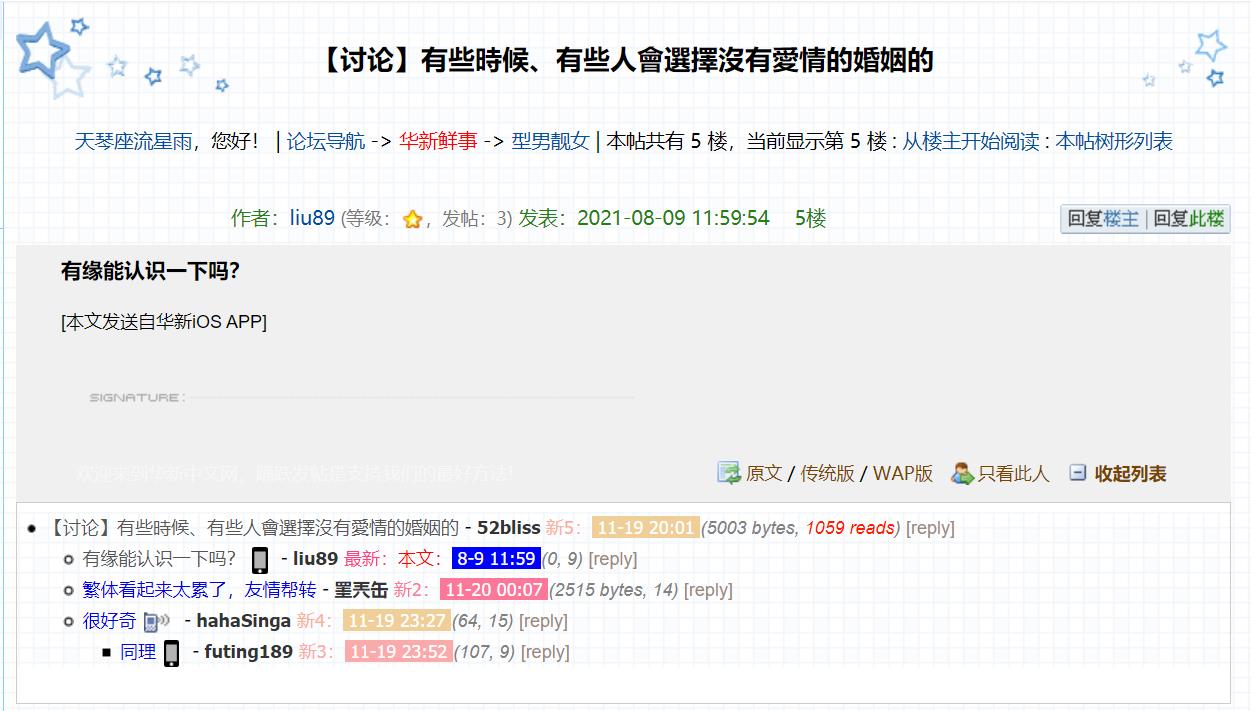Navigate to the 型男靓女 board
The width and height of the screenshot is (1251, 711).
[x=550, y=142]
